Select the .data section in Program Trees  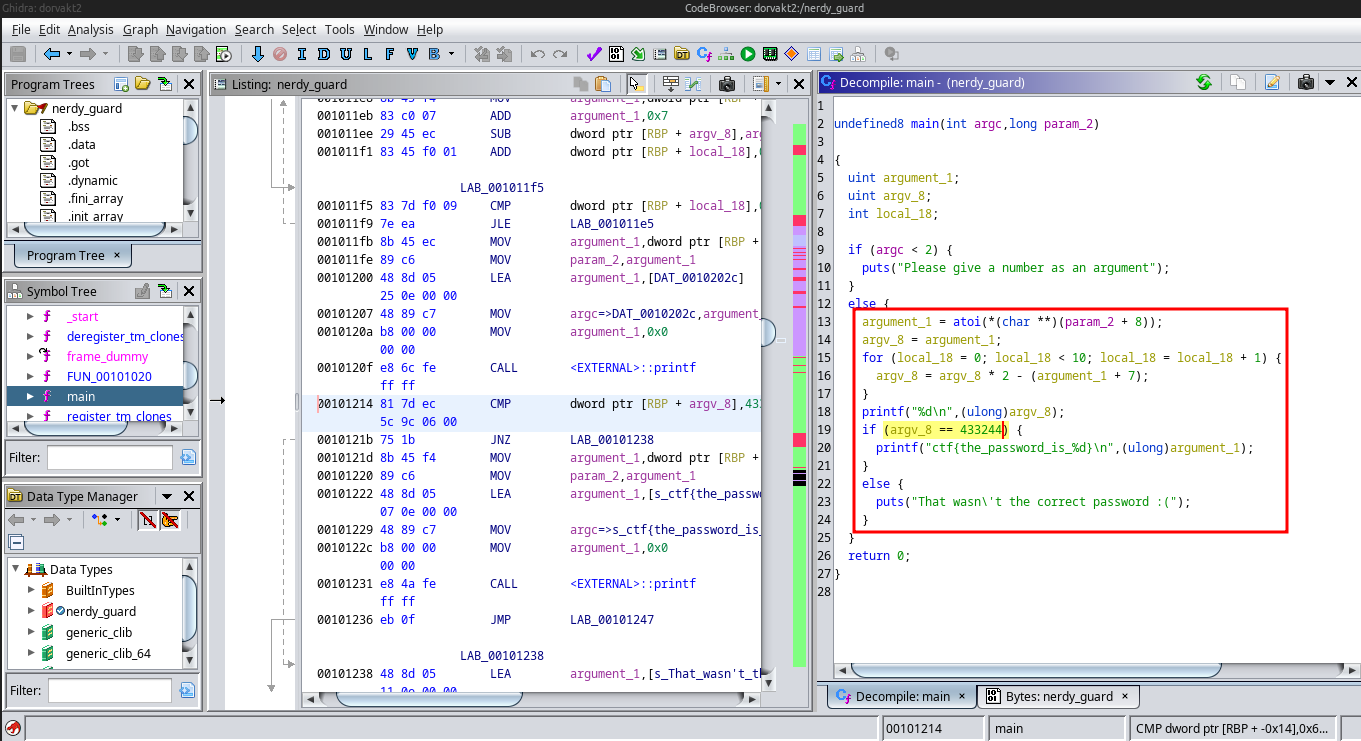coord(81,145)
